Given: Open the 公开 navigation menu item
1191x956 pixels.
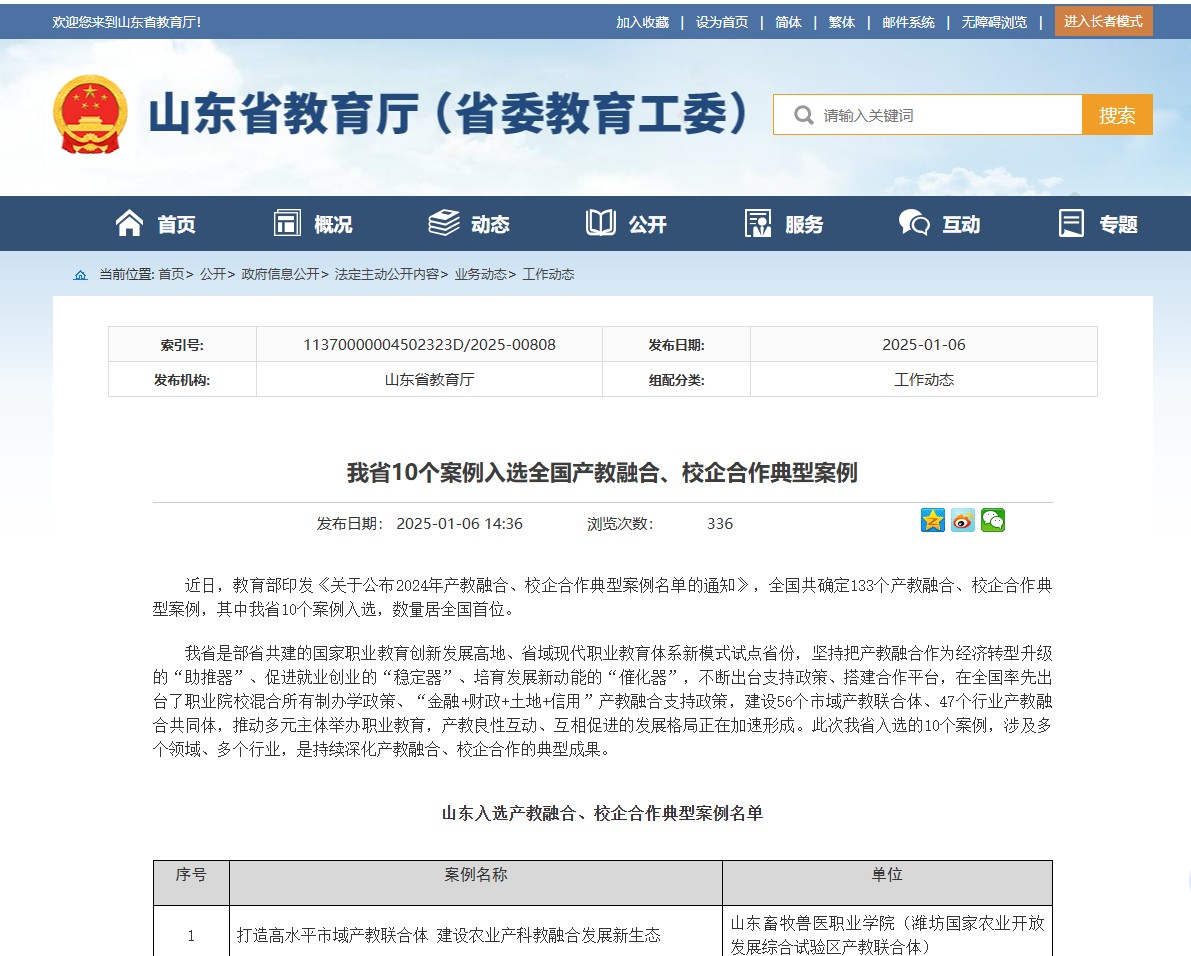Looking at the screenshot, I should pos(648,224).
